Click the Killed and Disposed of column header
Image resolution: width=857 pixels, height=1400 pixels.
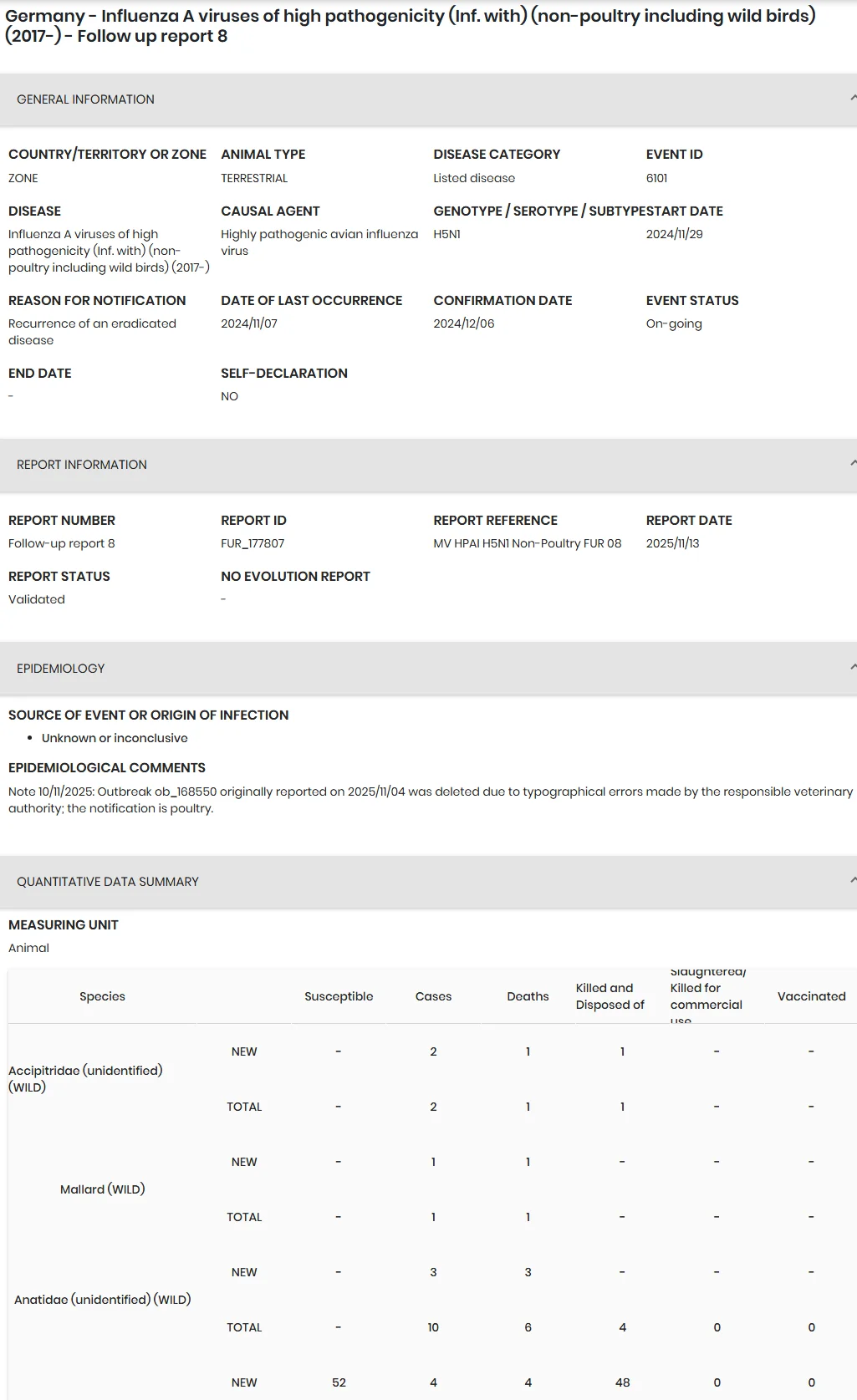pyautogui.click(x=610, y=996)
